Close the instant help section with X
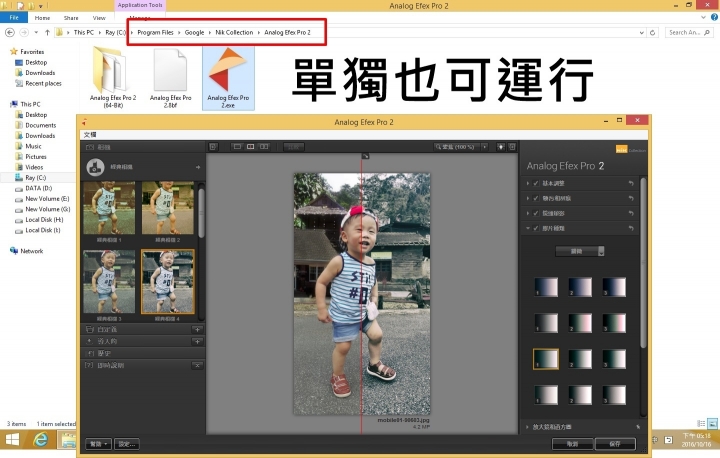Image resolution: width=720 pixels, height=458 pixels. tap(197, 366)
